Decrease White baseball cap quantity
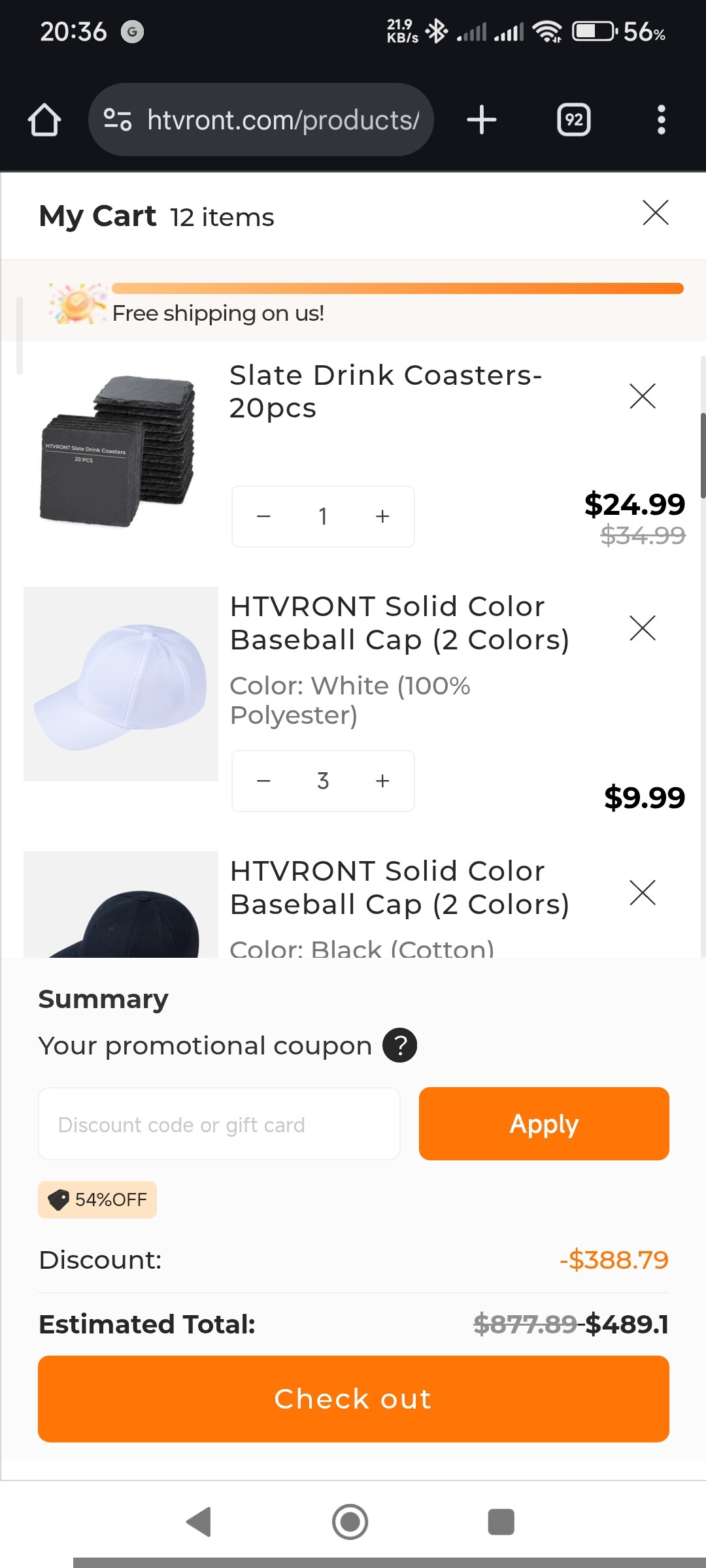706x1568 pixels. 264,781
